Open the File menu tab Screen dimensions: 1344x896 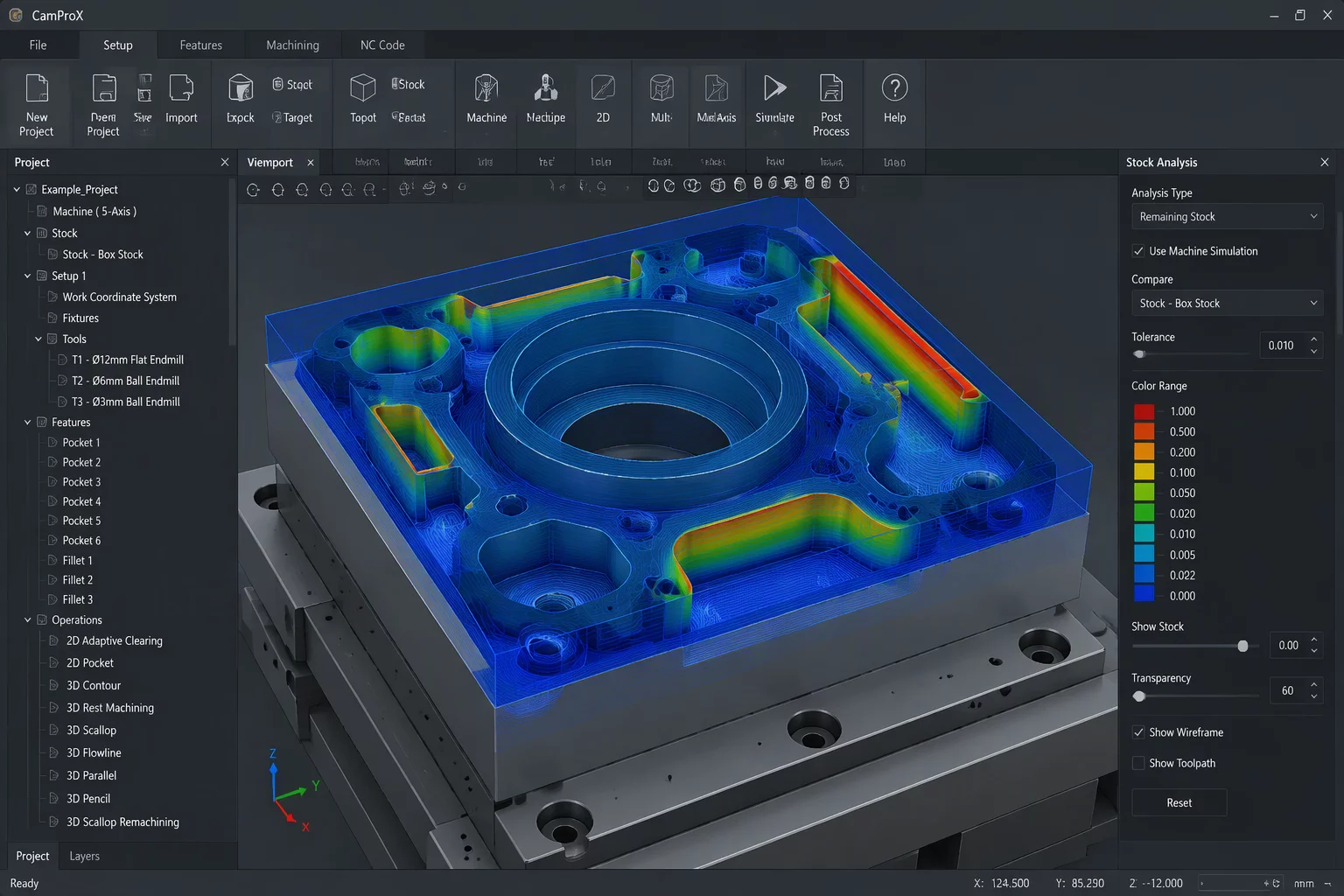38,45
